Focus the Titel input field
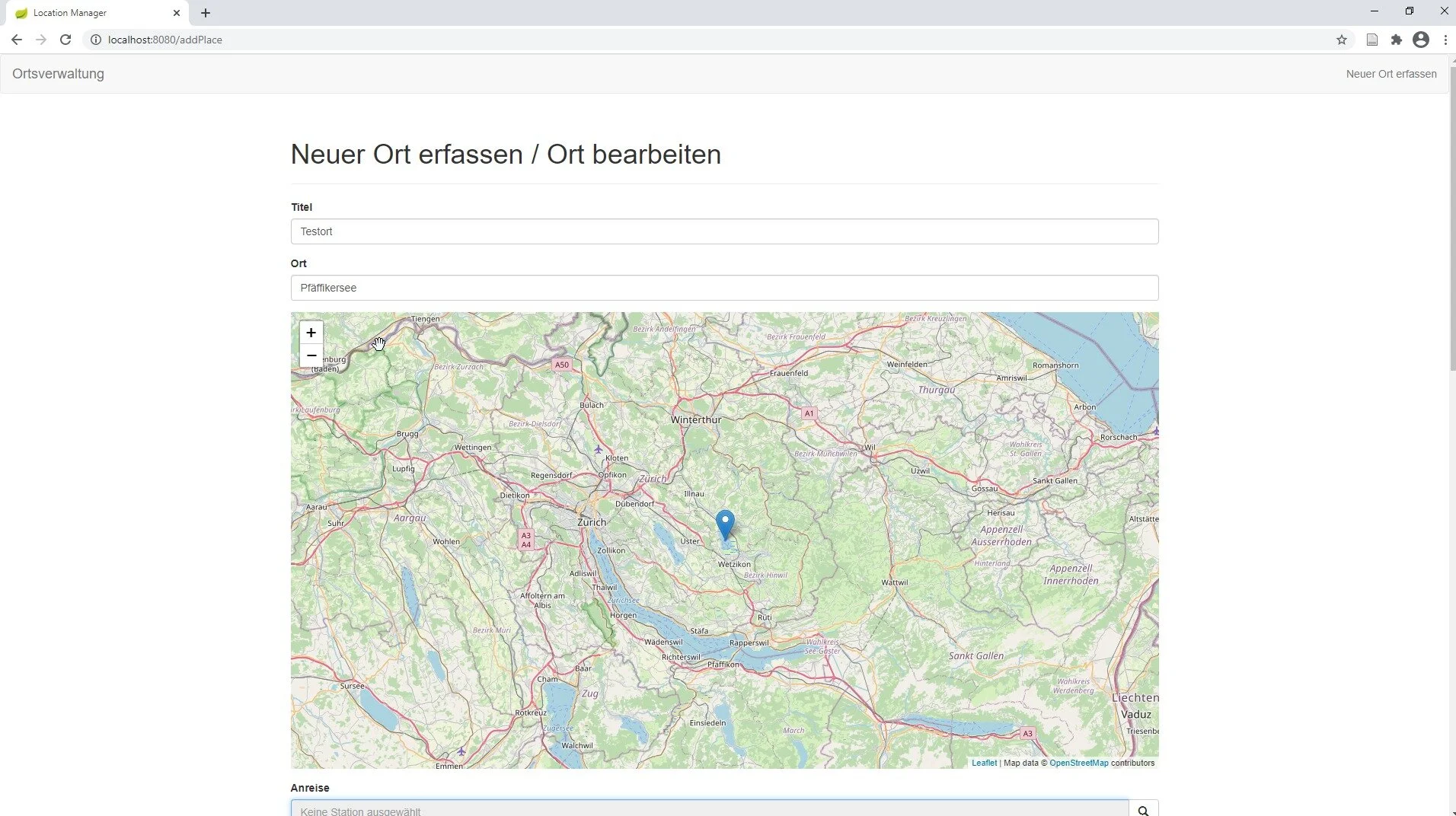Screen dimensions: 1456x816 pyautogui.click(x=725, y=231)
